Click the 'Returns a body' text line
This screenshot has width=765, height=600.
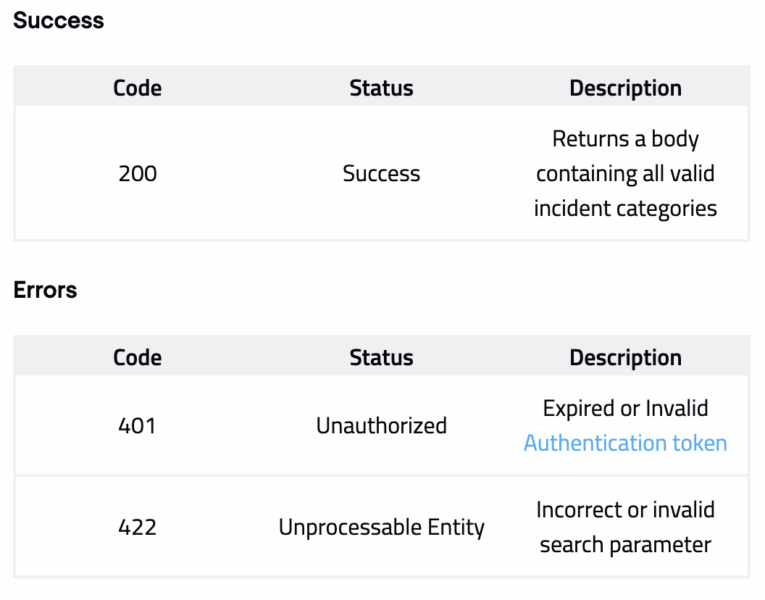pyautogui.click(x=625, y=139)
